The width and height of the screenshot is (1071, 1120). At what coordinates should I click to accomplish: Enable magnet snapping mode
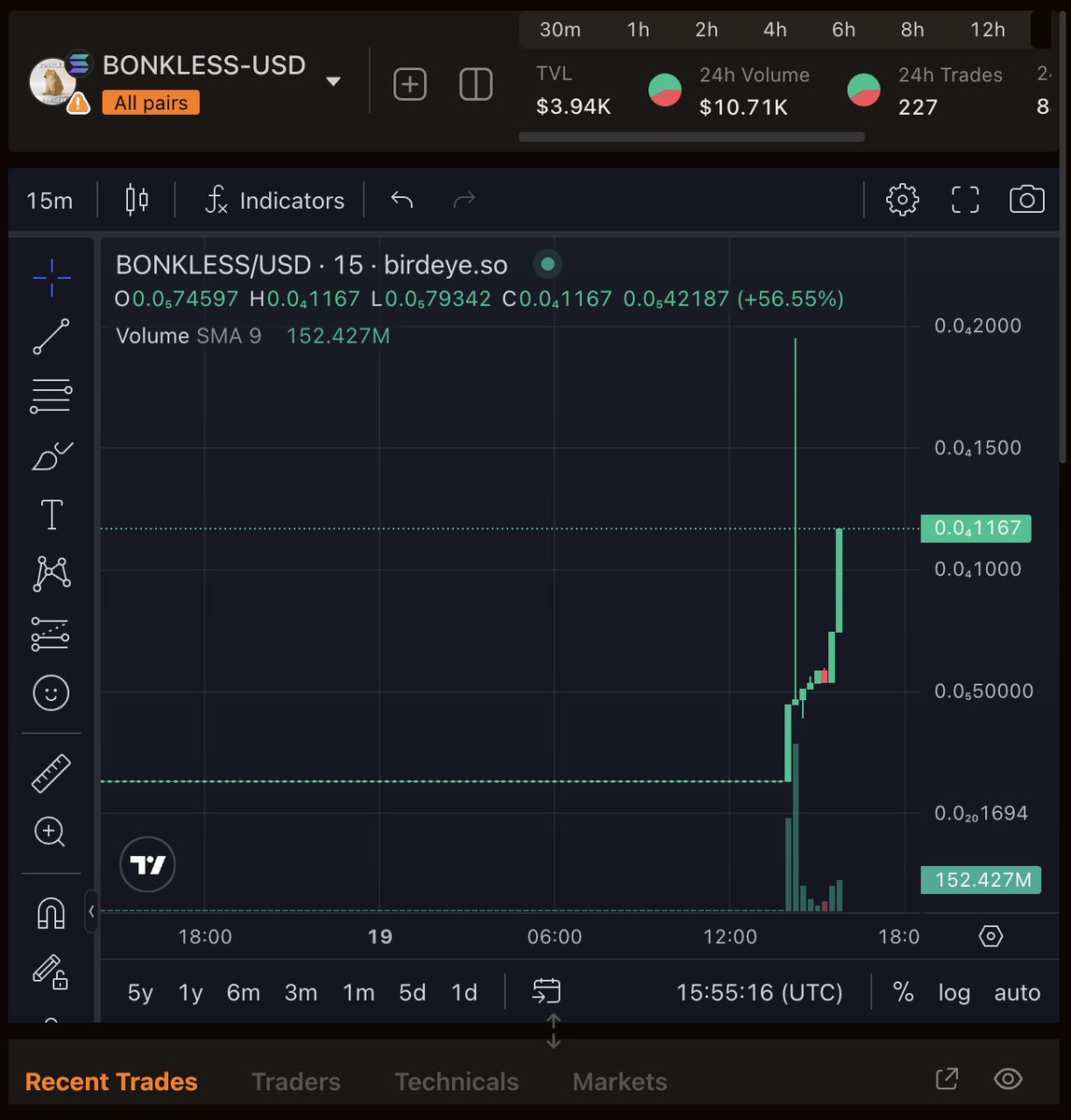50,914
